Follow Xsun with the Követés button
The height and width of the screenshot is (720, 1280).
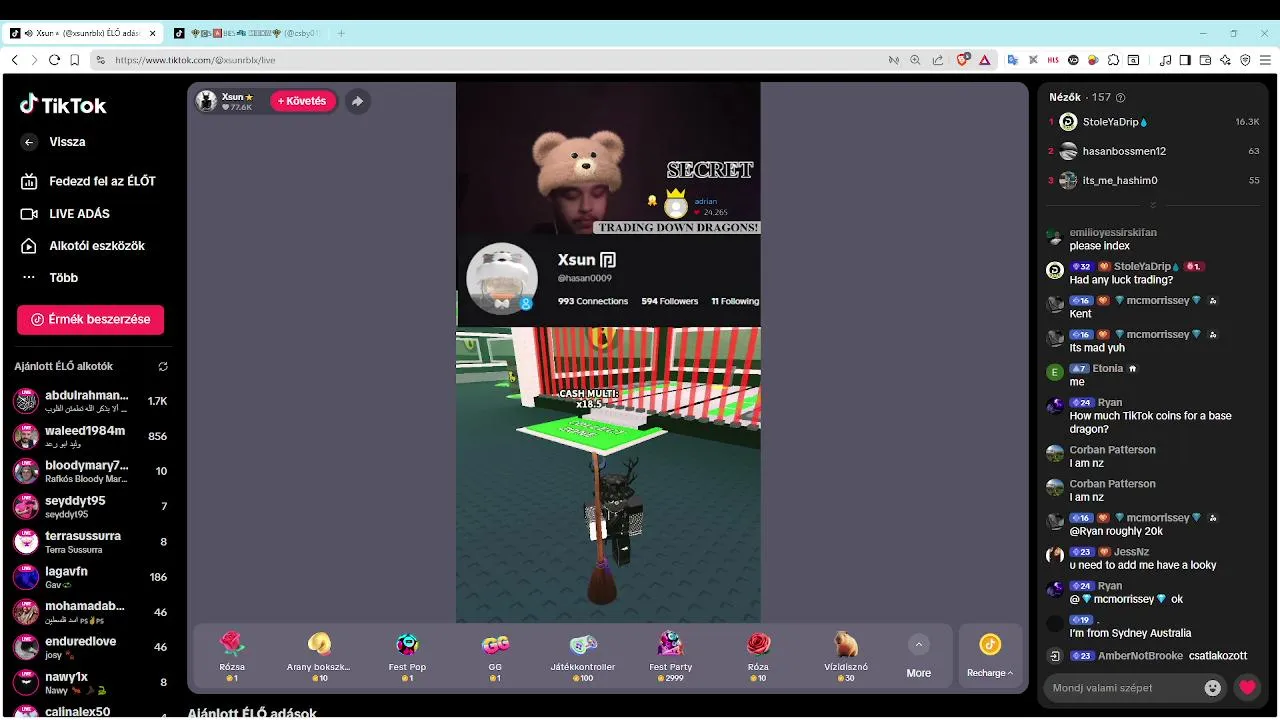coord(302,101)
